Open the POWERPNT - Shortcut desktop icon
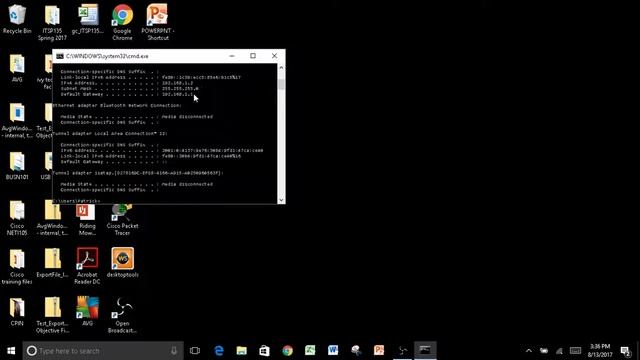Screen dimensions: 640x360 click(158, 22)
